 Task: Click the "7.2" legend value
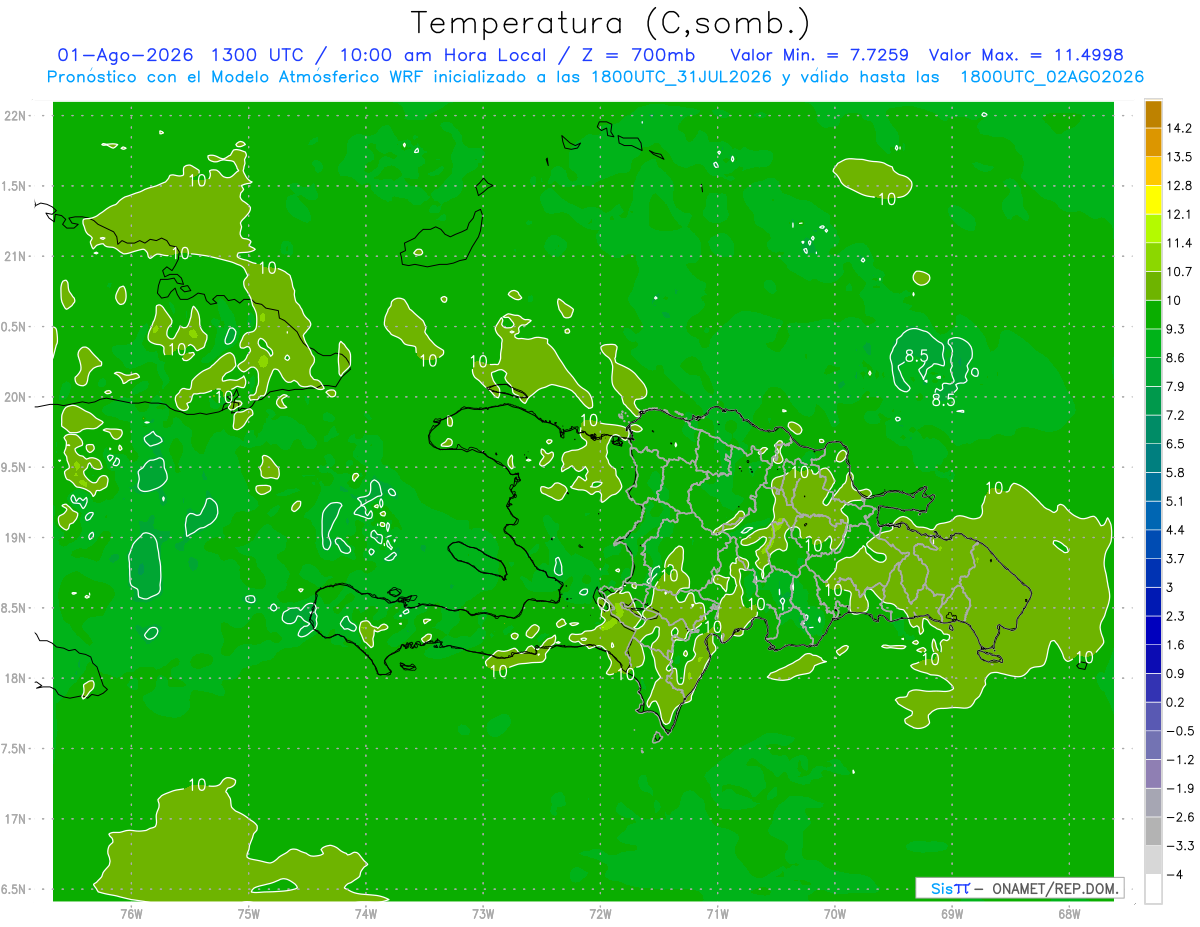[x=1176, y=415]
